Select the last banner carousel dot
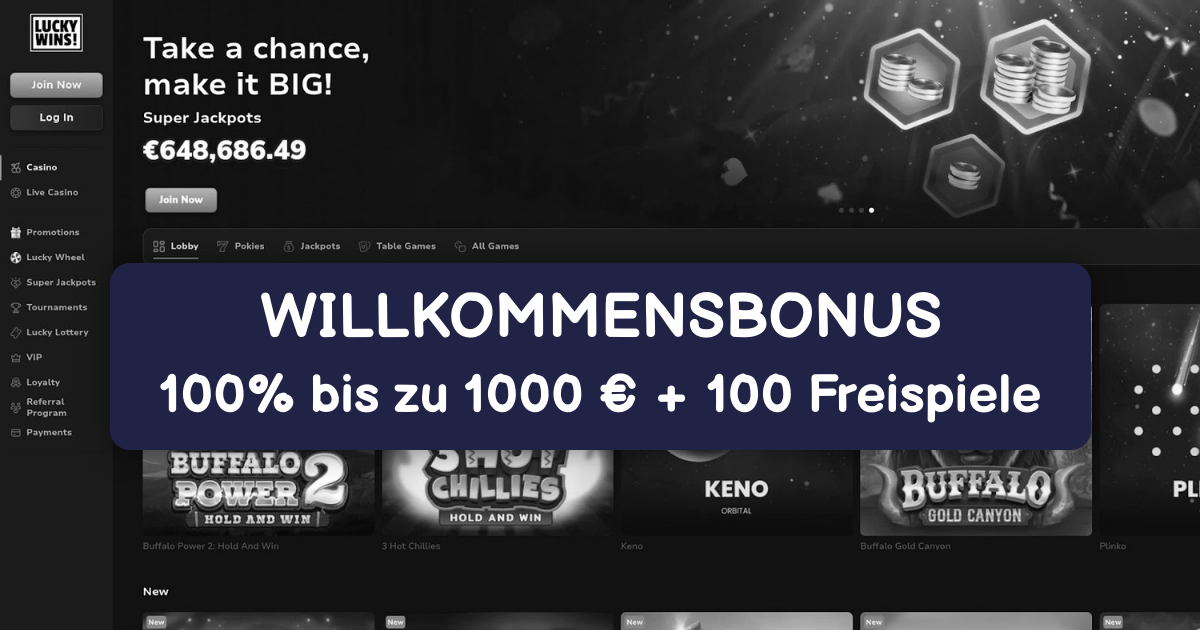1200x630 pixels. (x=871, y=210)
